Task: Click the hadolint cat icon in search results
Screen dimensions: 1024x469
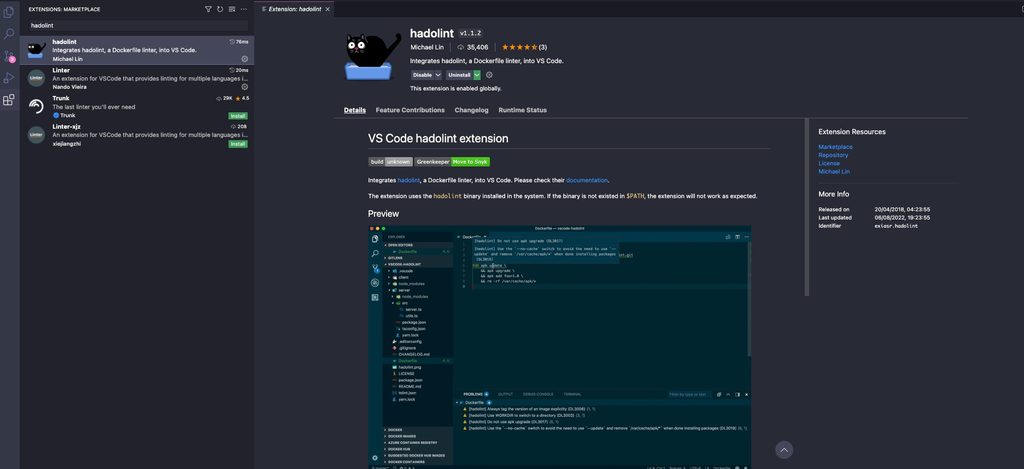Action: coord(37,50)
